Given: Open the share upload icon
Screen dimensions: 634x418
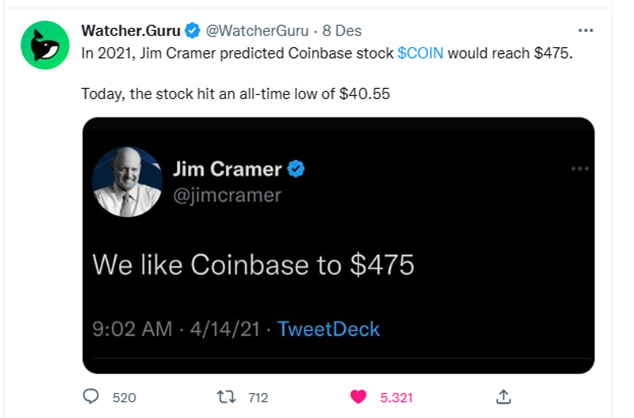Looking at the screenshot, I should pyautogui.click(x=503, y=397).
